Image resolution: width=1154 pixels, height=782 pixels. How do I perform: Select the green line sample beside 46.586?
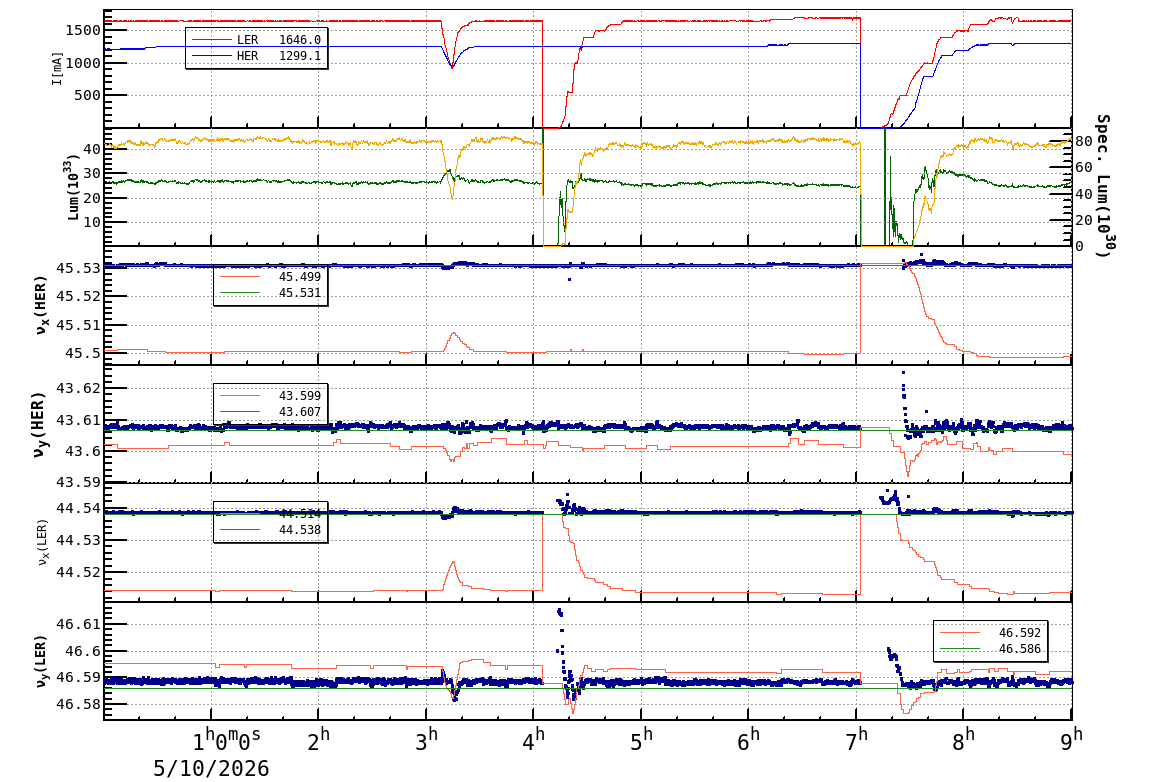point(960,649)
